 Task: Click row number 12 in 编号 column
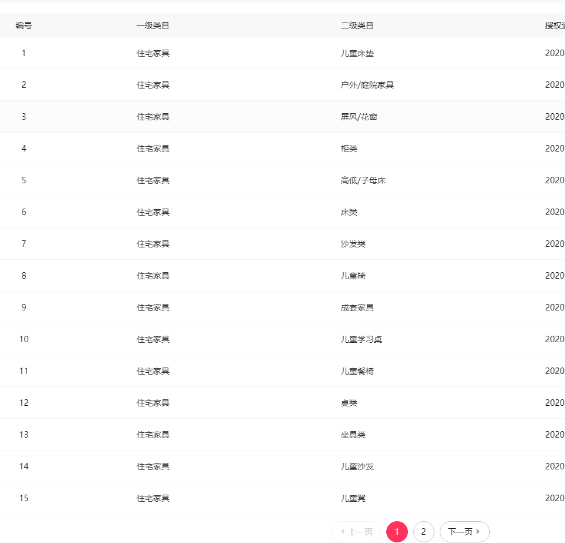pyautogui.click(x=24, y=403)
